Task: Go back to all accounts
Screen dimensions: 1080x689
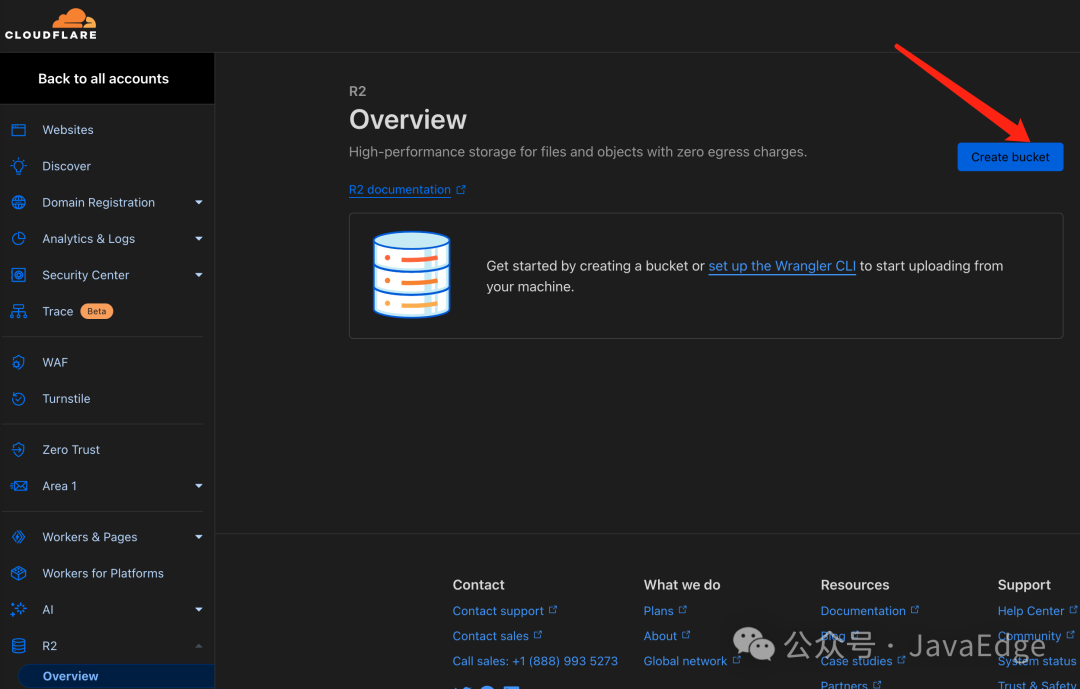Action: pos(103,79)
